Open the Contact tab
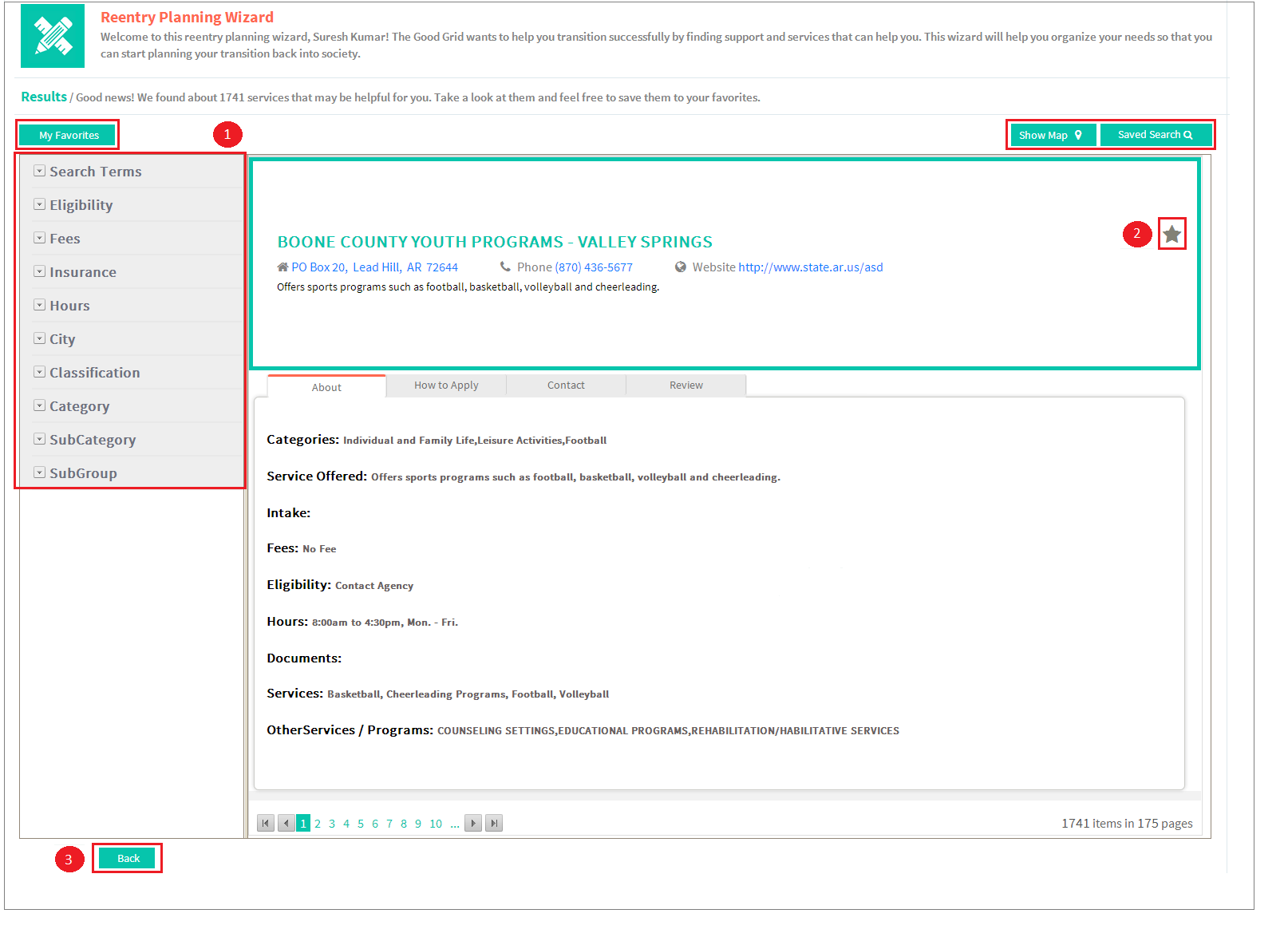The height and width of the screenshot is (937, 1288). point(566,385)
